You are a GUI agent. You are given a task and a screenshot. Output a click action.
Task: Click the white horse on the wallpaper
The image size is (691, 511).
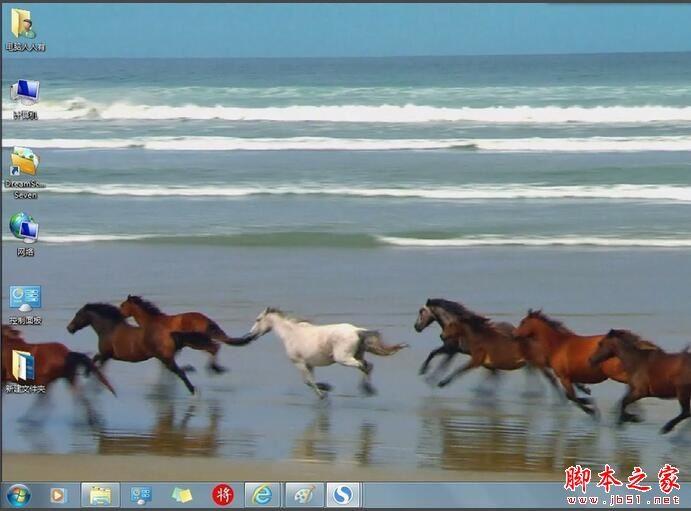(x=315, y=343)
